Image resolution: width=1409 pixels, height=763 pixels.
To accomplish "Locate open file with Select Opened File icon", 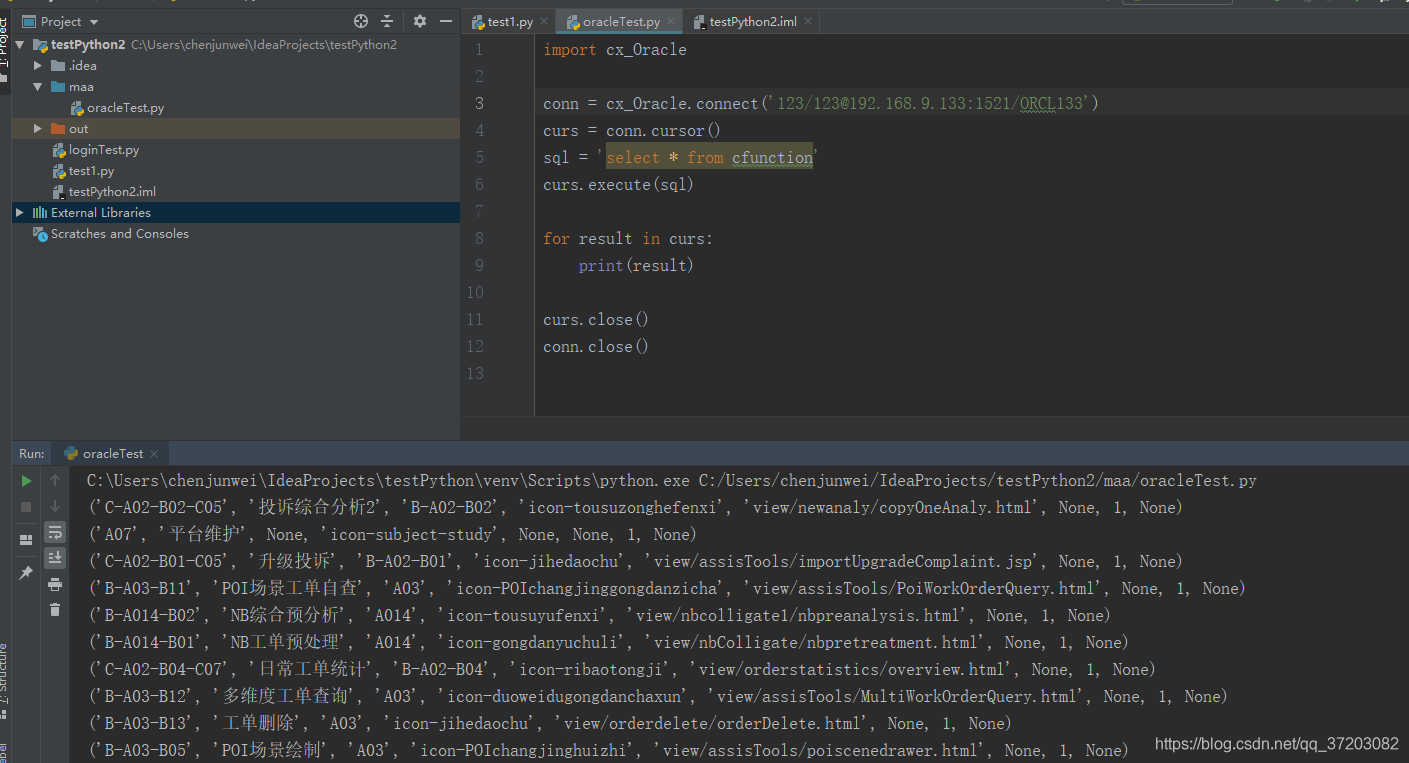I will [359, 20].
